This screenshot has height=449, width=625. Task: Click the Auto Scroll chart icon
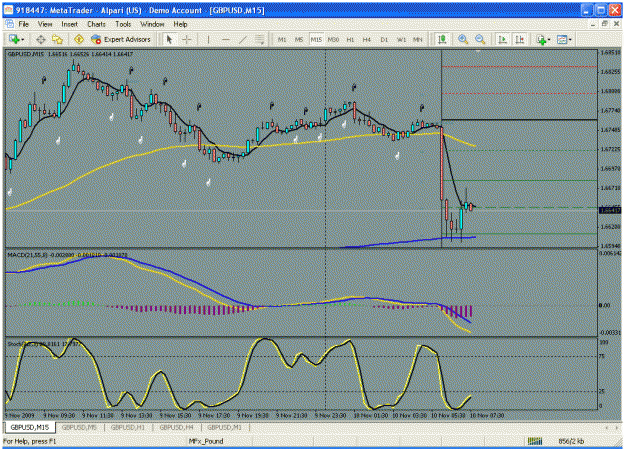click(503, 39)
